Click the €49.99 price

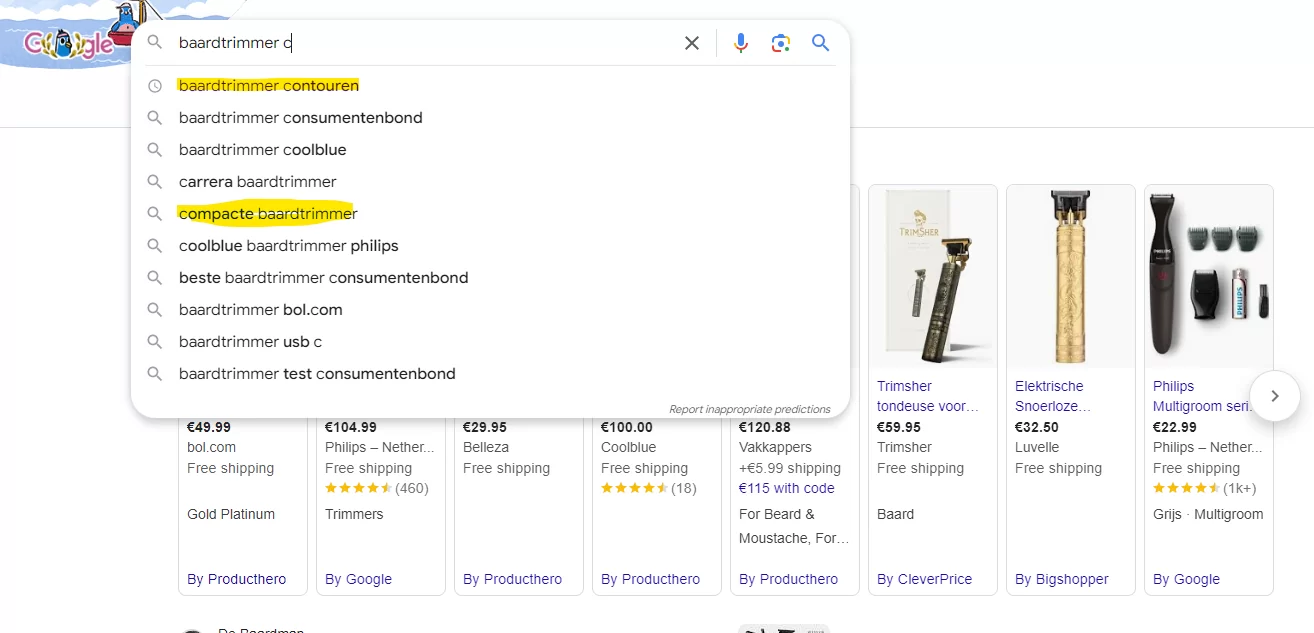(209, 427)
